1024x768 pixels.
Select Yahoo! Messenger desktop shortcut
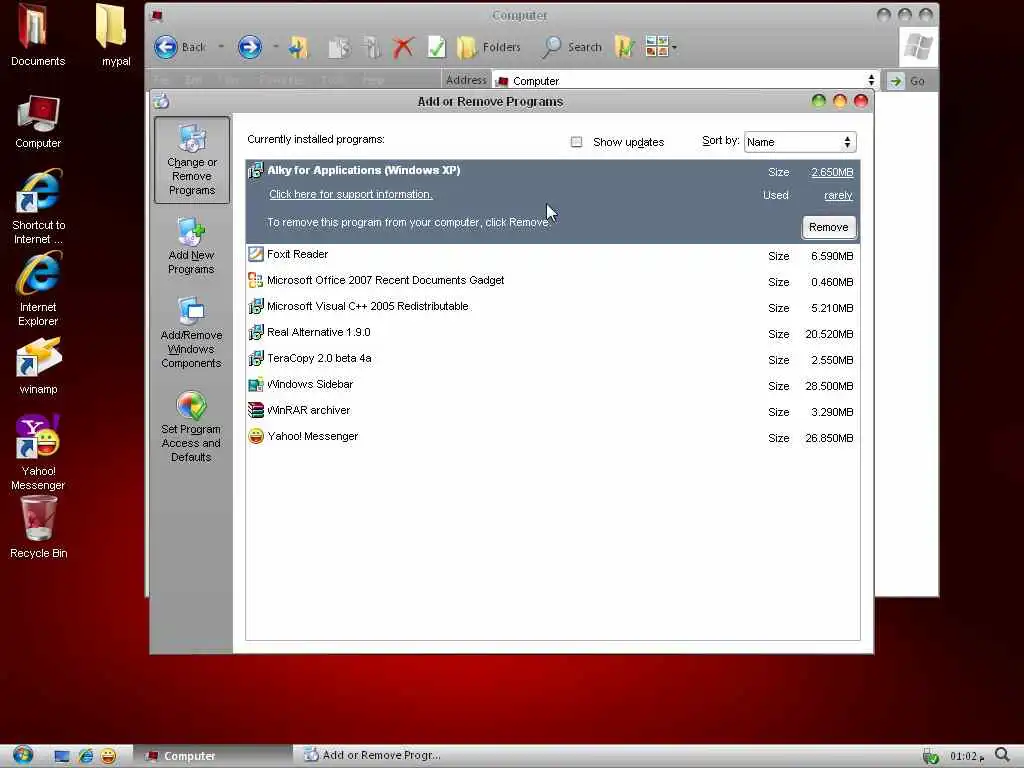(x=38, y=452)
